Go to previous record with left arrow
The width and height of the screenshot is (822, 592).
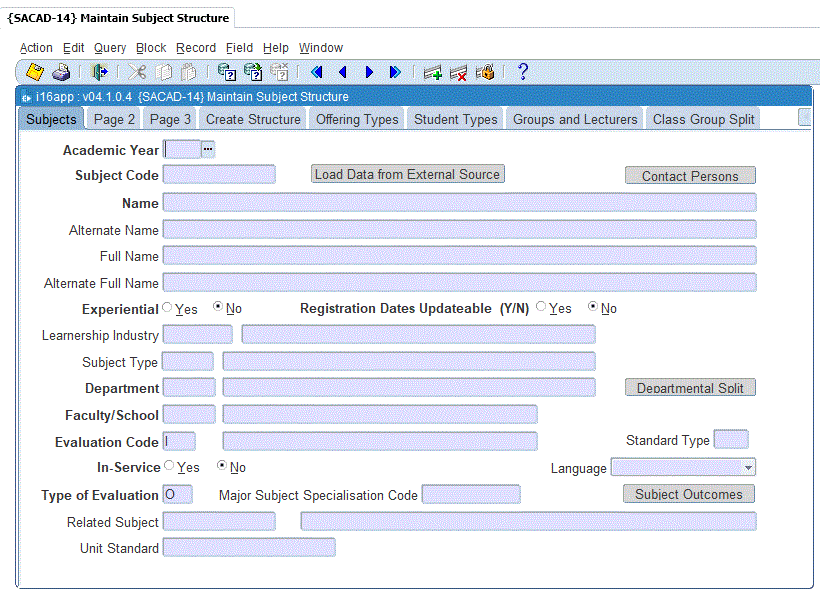(x=343, y=72)
